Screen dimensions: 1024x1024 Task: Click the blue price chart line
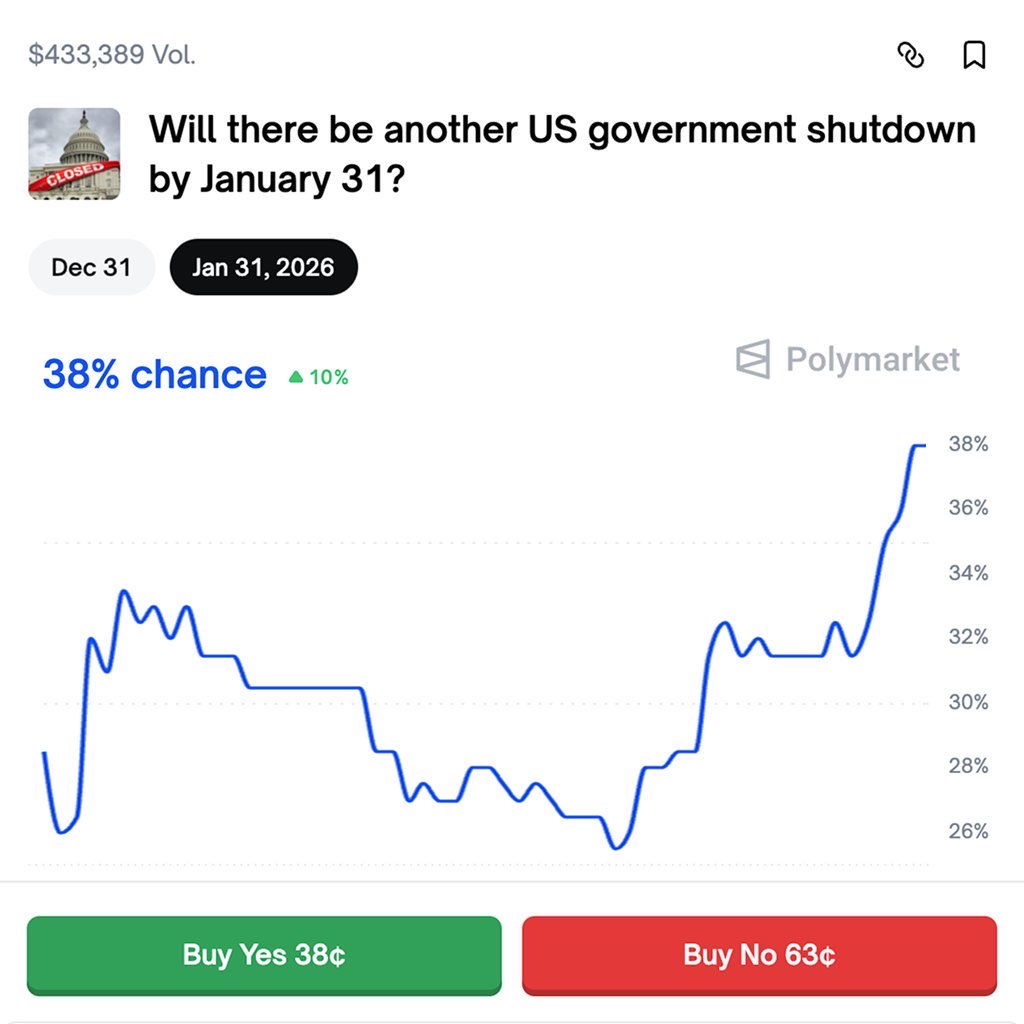click(300, 687)
